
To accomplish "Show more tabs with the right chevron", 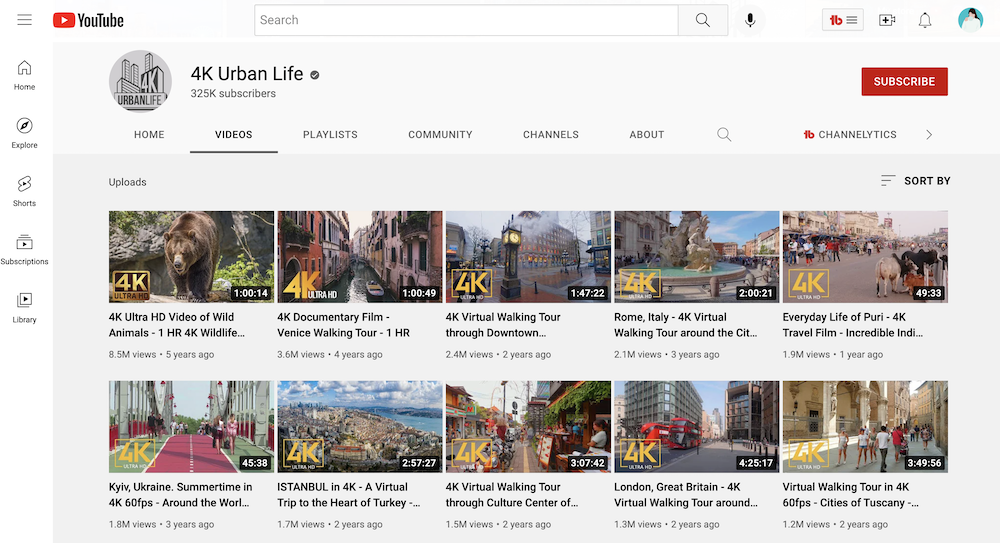I will (x=929, y=135).
